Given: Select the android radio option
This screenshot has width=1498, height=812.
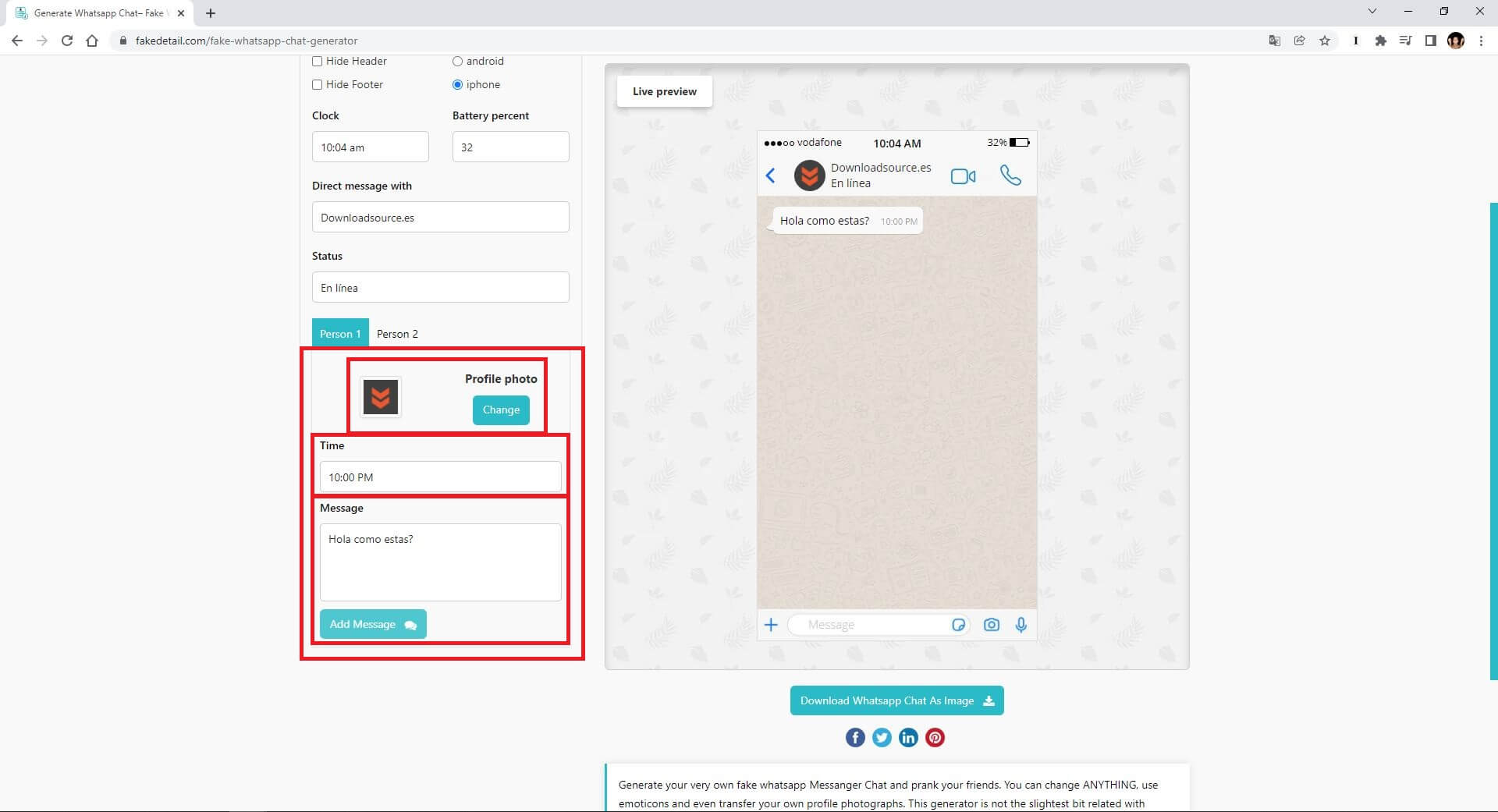Looking at the screenshot, I should (x=458, y=62).
